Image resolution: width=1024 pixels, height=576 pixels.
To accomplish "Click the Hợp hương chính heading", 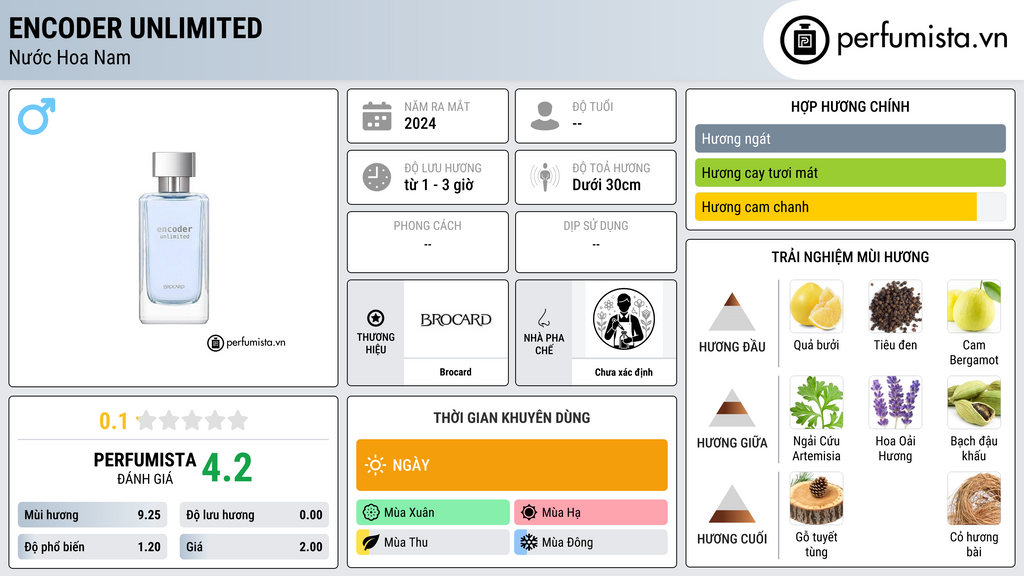I will (850, 106).
